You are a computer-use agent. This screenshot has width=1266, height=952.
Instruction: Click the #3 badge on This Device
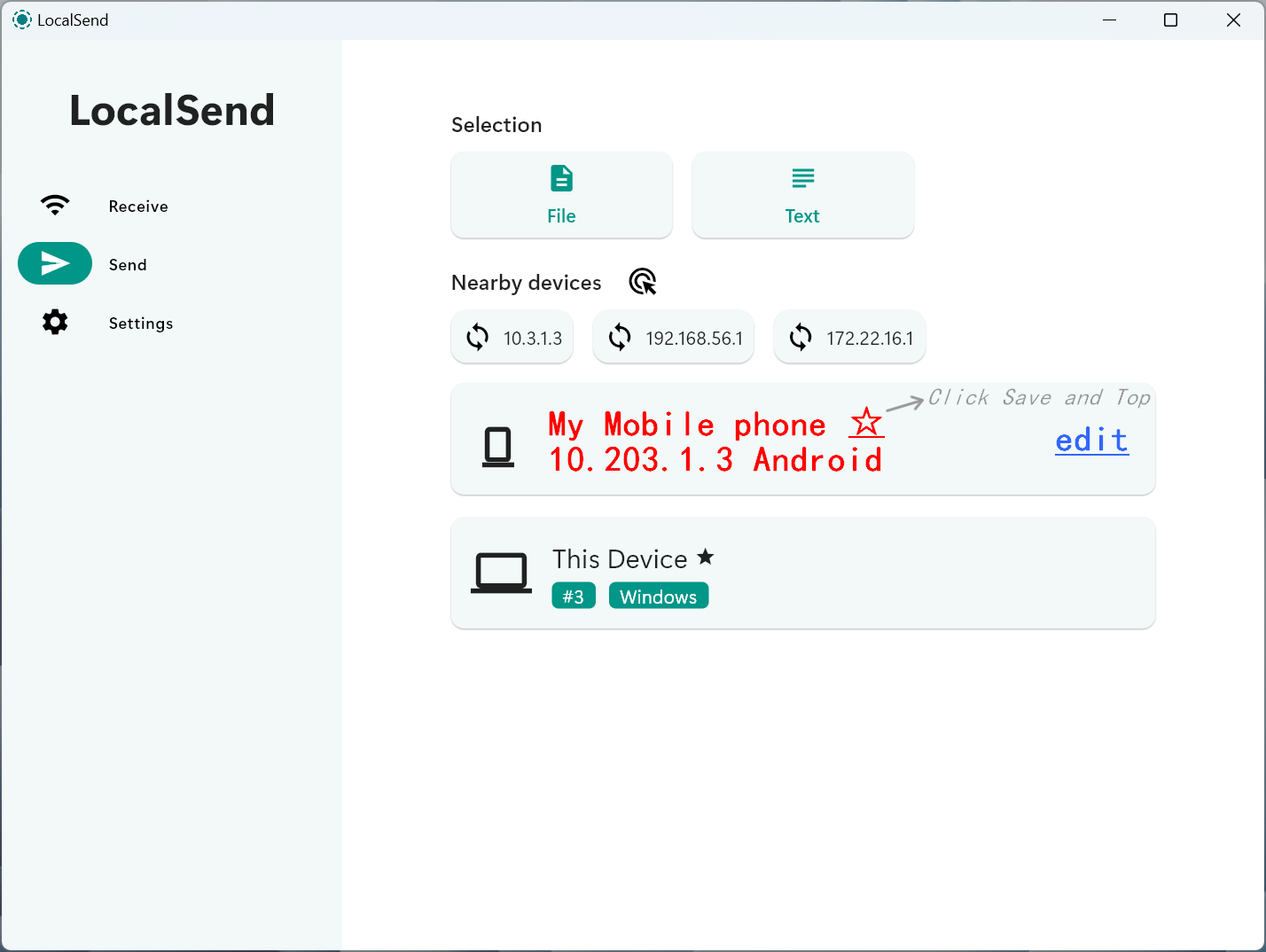click(573, 595)
